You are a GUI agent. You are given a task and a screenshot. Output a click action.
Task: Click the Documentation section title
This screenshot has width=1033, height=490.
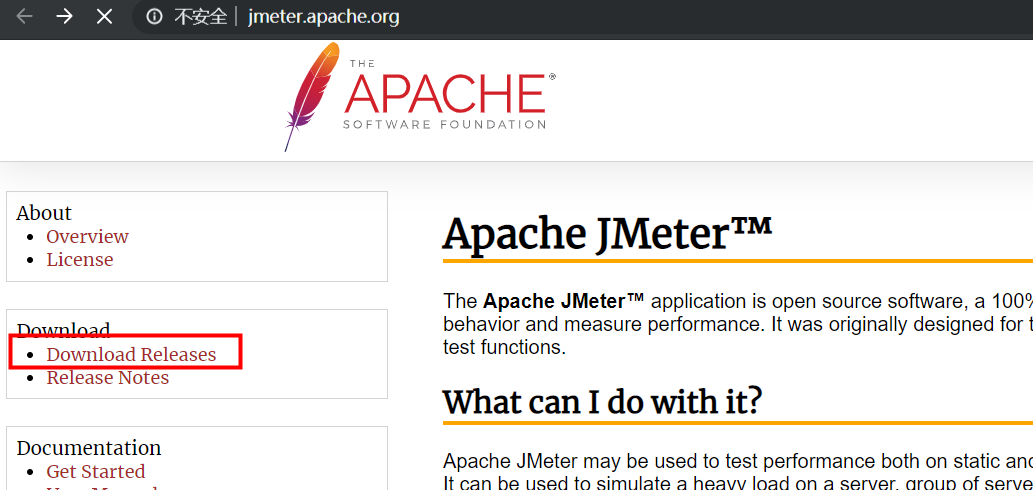pos(89,448)
